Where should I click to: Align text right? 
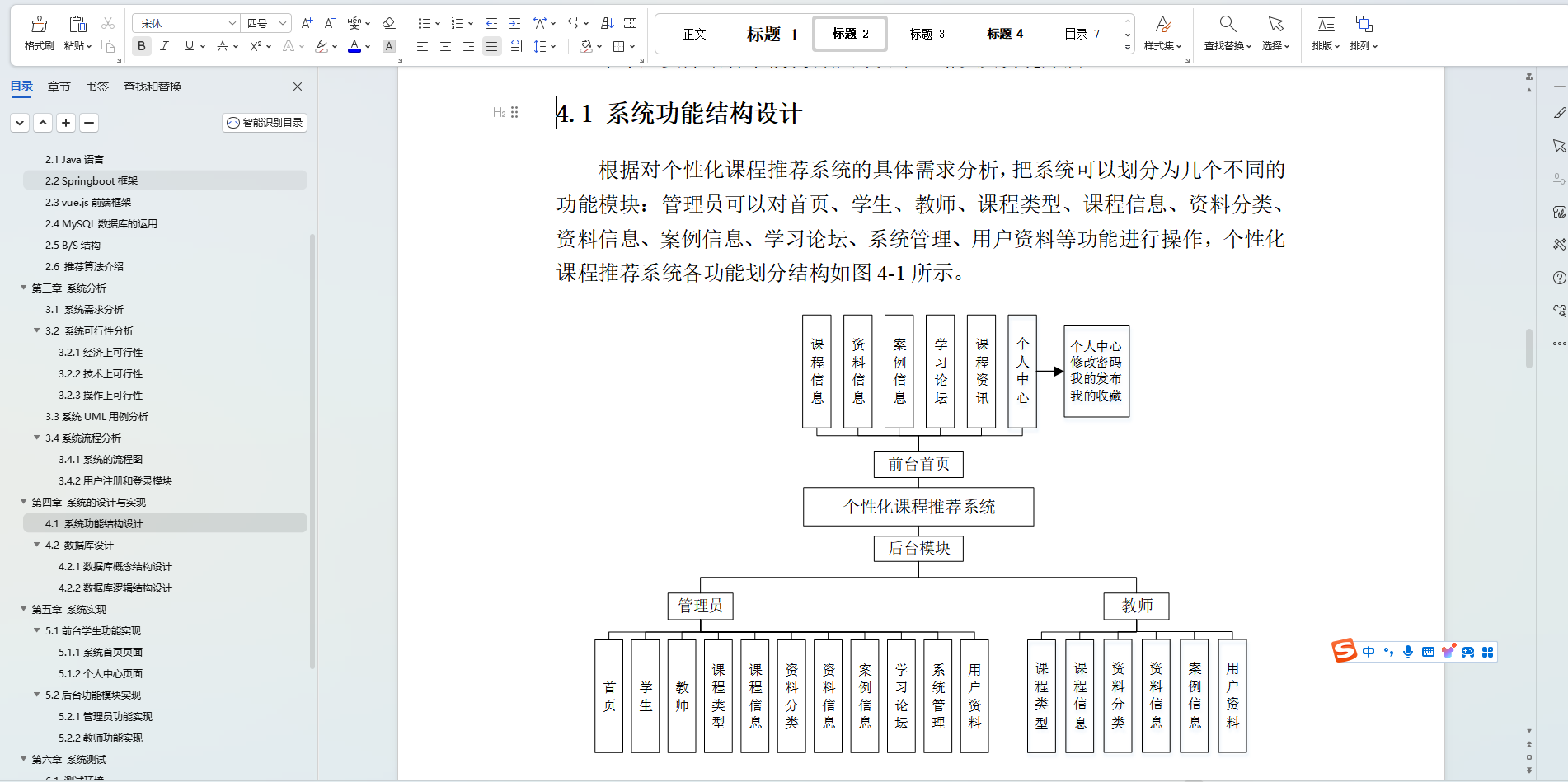(468, 46)
